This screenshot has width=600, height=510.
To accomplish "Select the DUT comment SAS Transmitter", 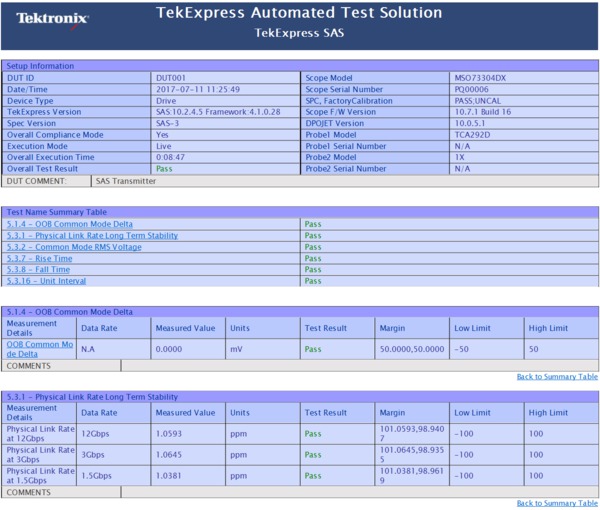I will (x=126, y=181).
